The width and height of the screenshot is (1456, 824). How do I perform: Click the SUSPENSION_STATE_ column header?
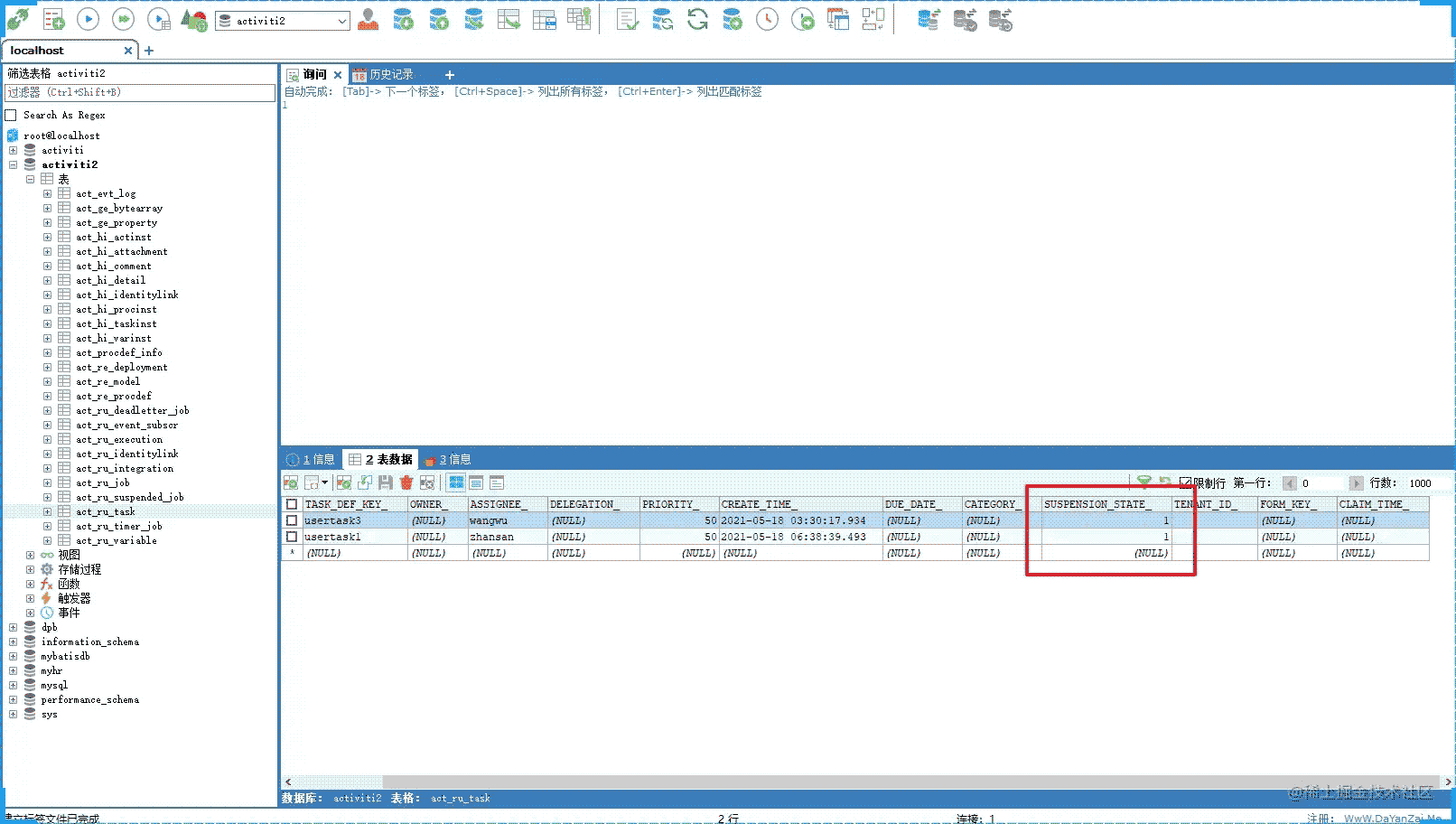click(x=1097, y=504)
